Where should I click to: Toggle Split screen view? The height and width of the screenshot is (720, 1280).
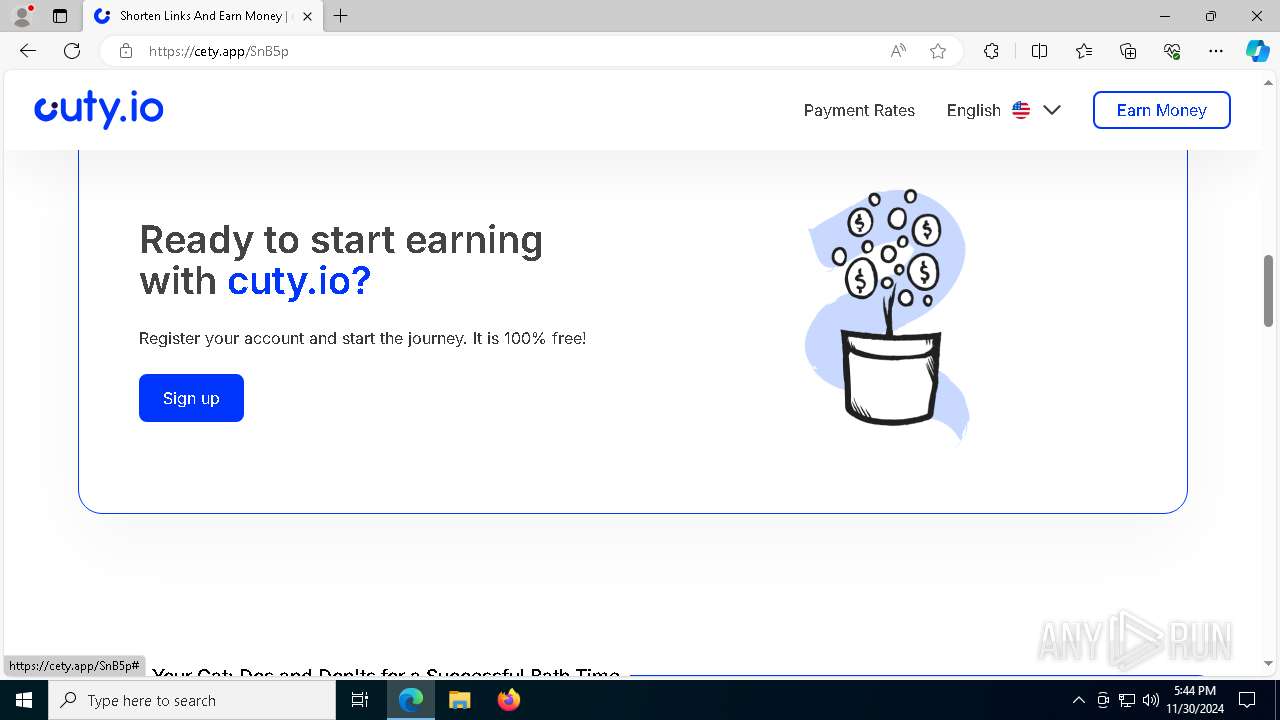tap(1039, 51)
